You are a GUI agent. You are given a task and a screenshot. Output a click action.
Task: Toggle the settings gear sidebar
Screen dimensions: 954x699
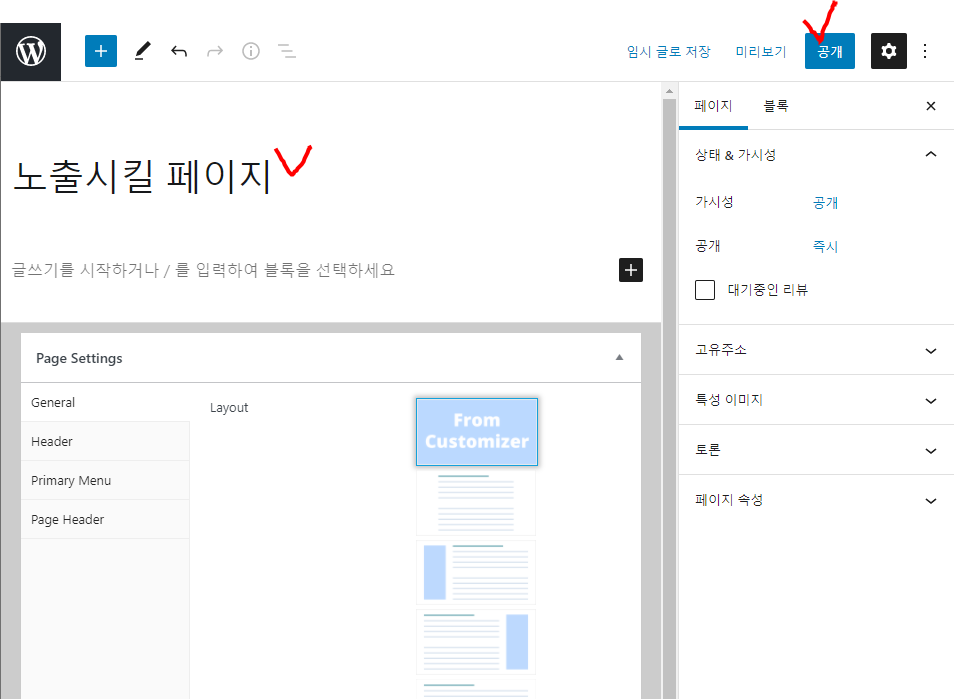coord(888,51)
